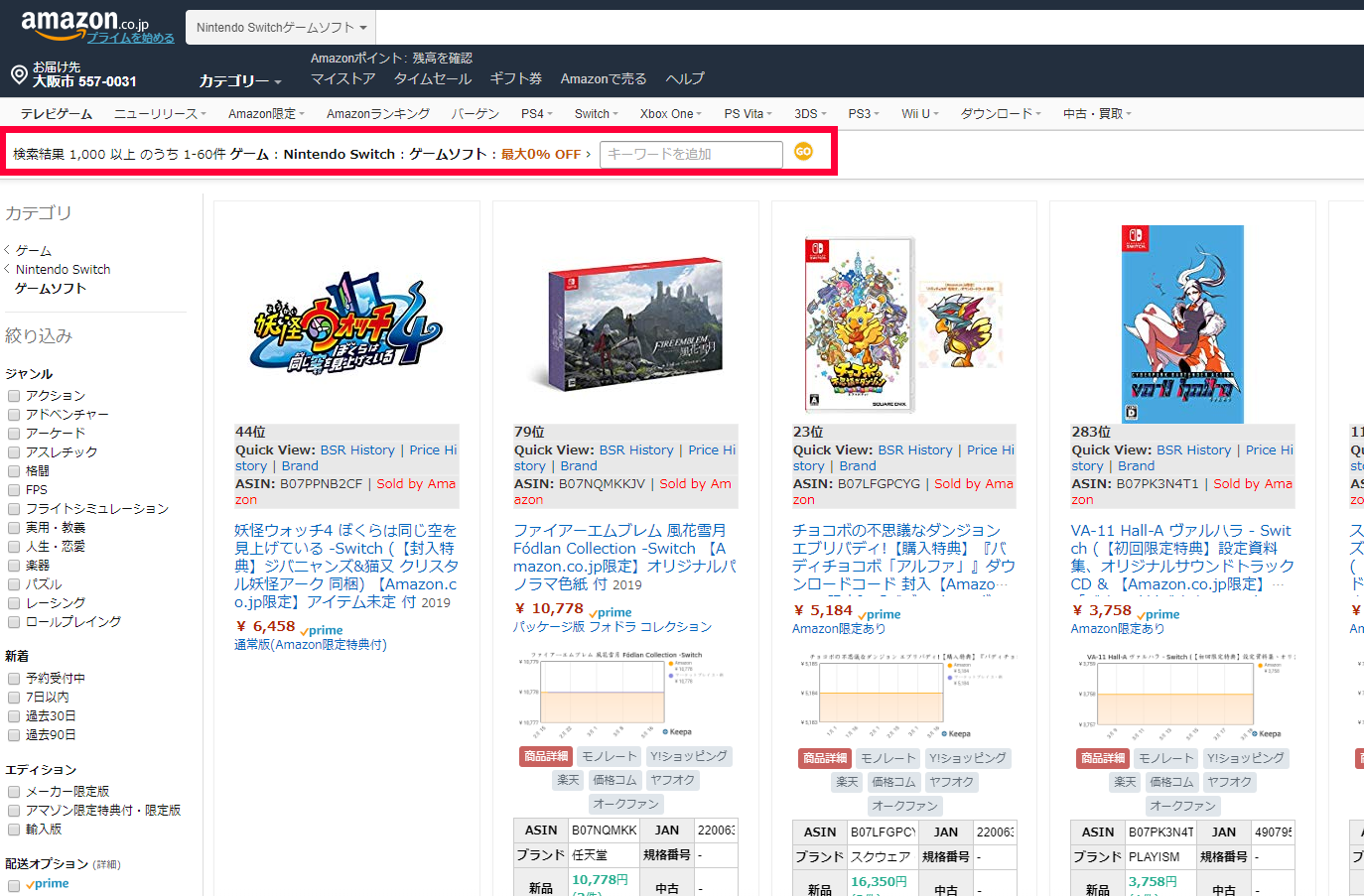Check the アクション genre checkbox

[14, 396]
